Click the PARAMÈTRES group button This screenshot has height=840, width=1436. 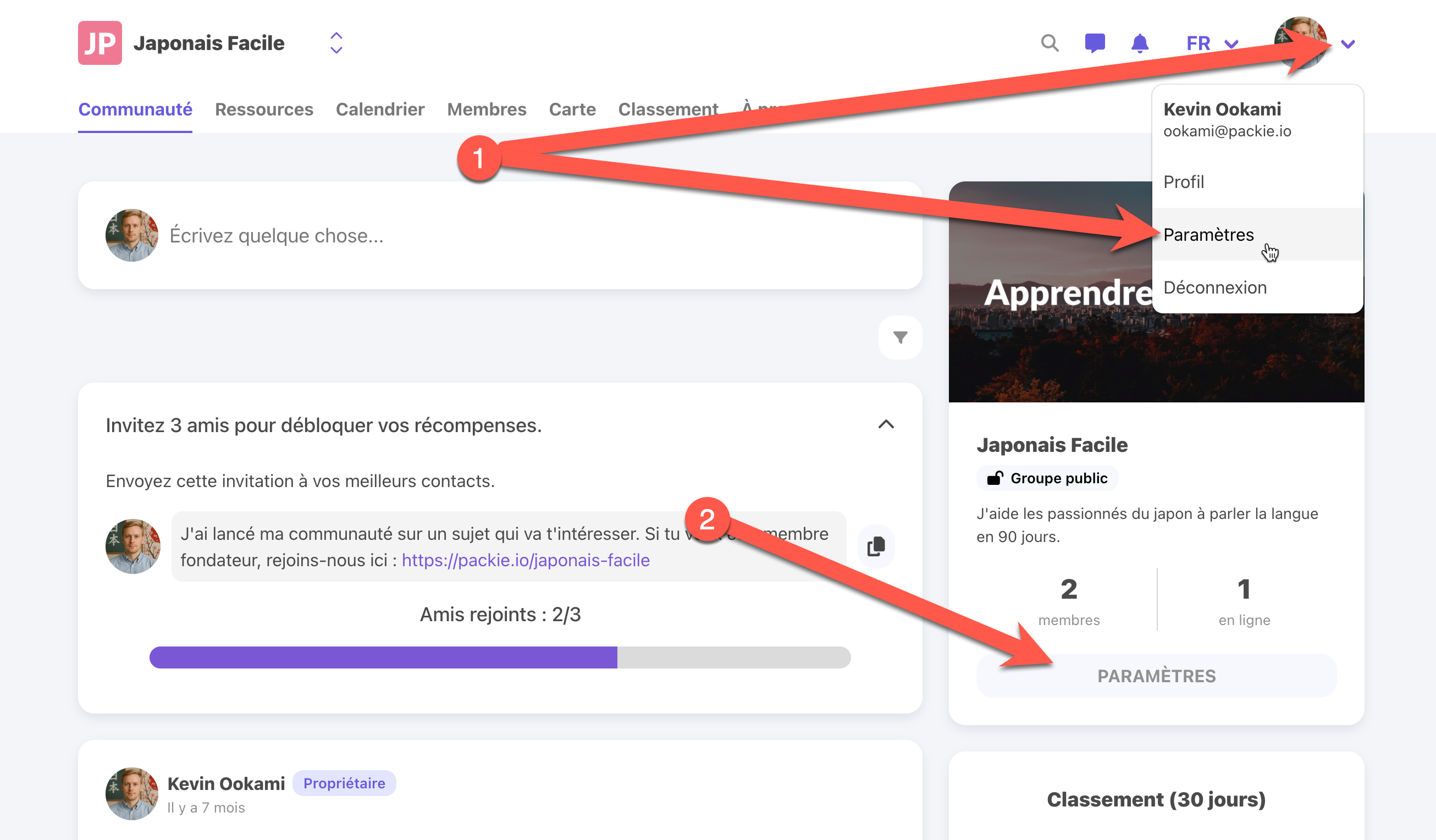pos(1156,676)
